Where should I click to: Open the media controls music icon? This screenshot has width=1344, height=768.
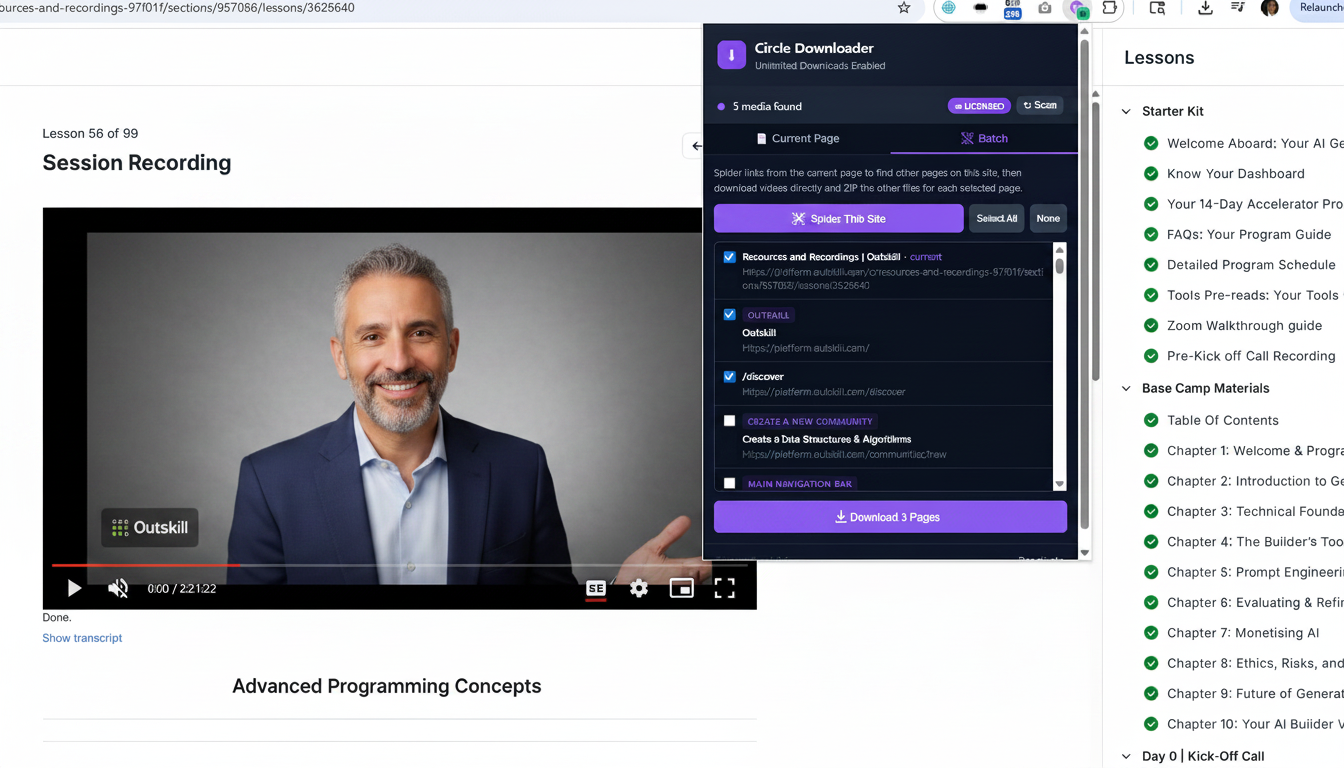[x=1237, y=8]
